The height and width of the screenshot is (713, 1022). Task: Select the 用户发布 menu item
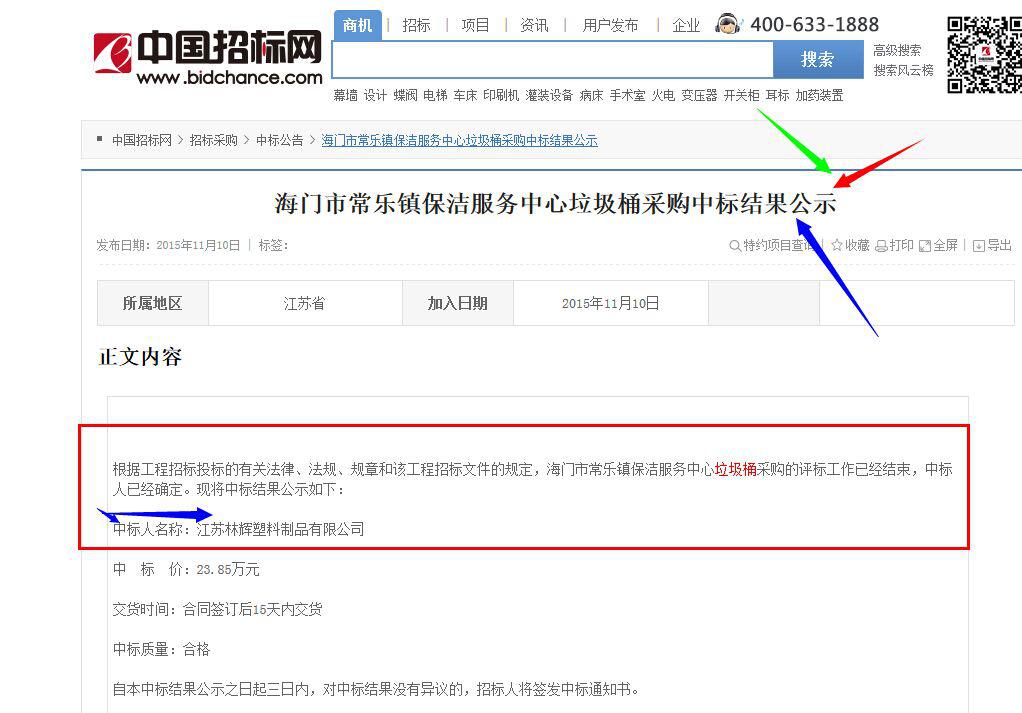(611, 25)
